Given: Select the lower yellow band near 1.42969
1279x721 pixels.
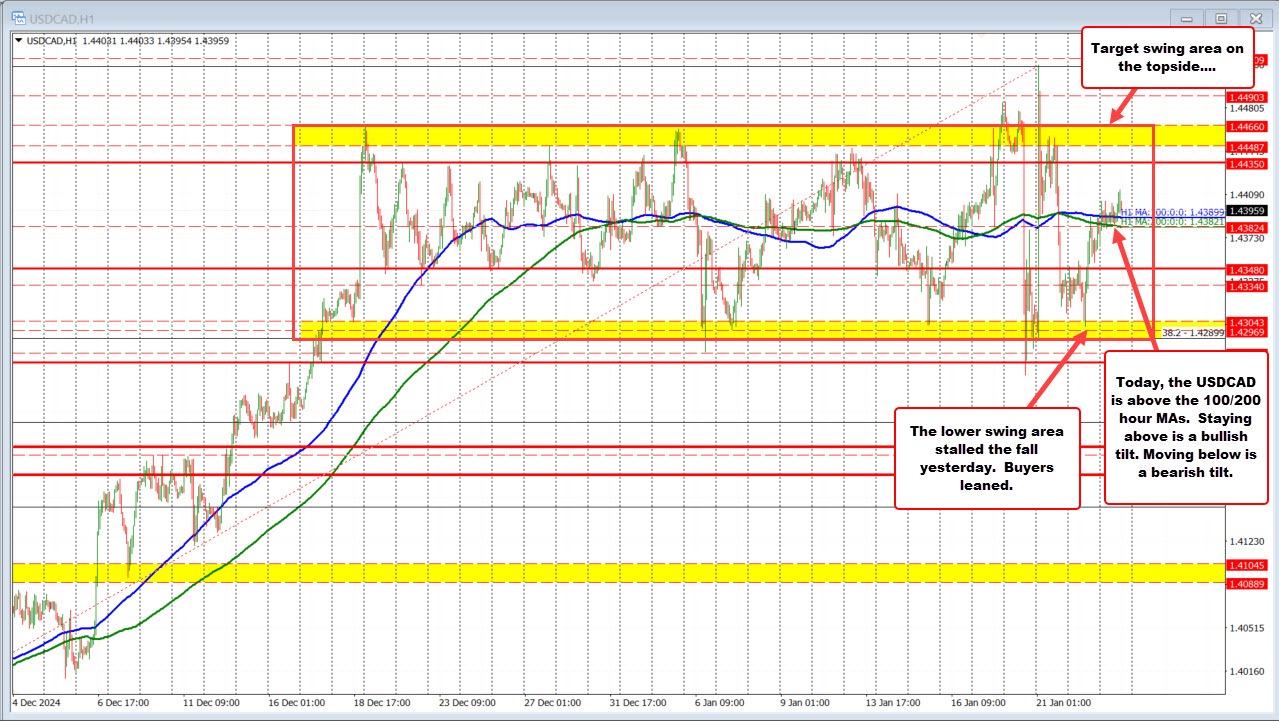Looking at the screenshot, I should [600, 328].
